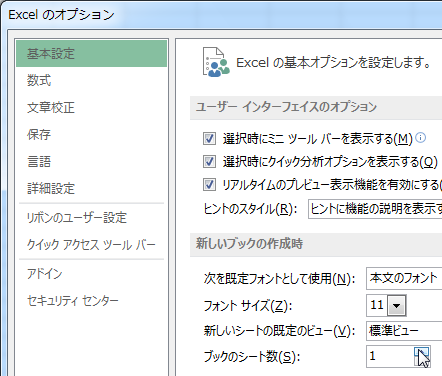Switch to 詳細設定 category
The height and width of the screenshot is (376, 442).
tap(91, 189)
